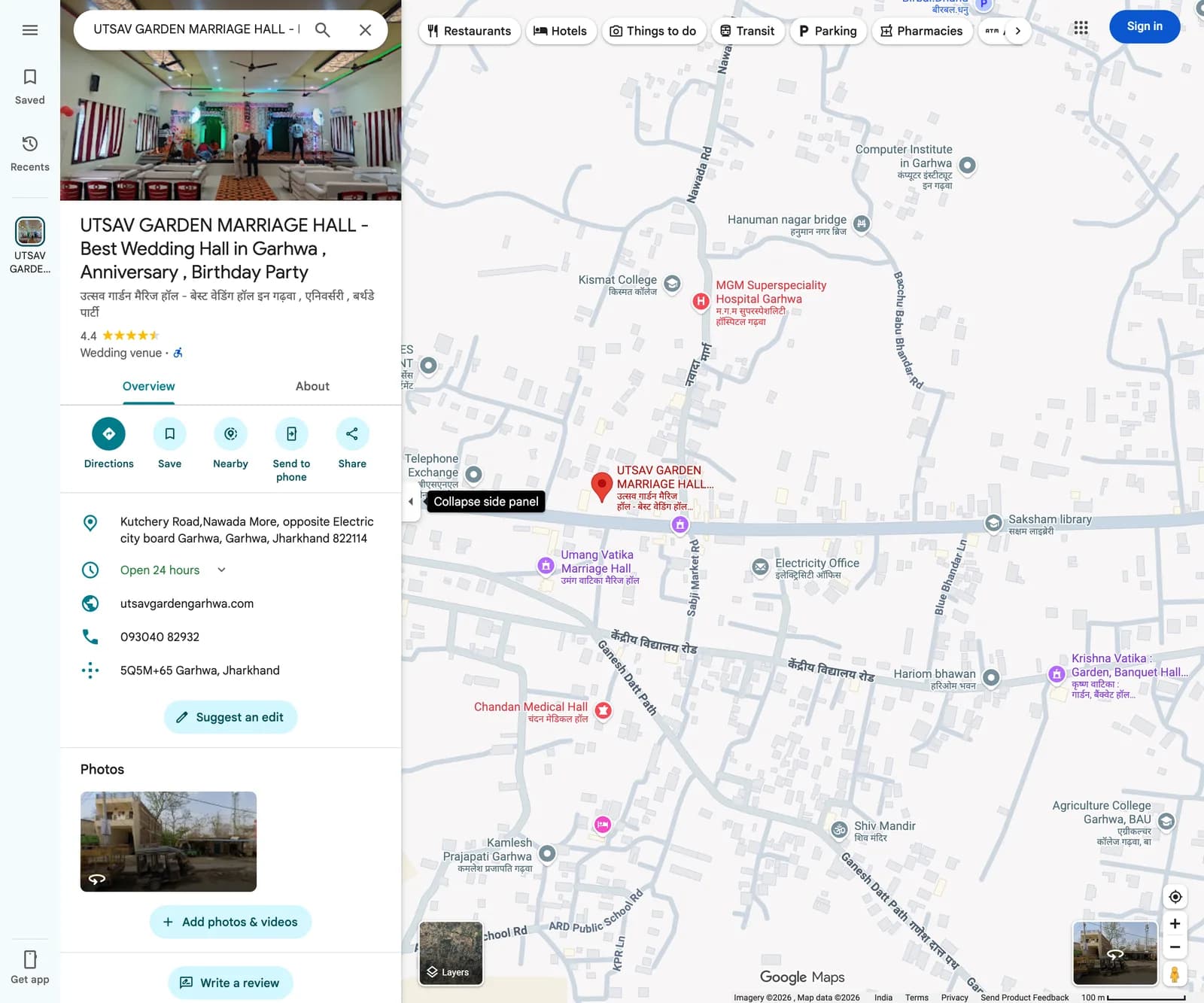Toggle the Layers map view
This screenshot has width=1204, height=1003.
click(x=451, y=953)
